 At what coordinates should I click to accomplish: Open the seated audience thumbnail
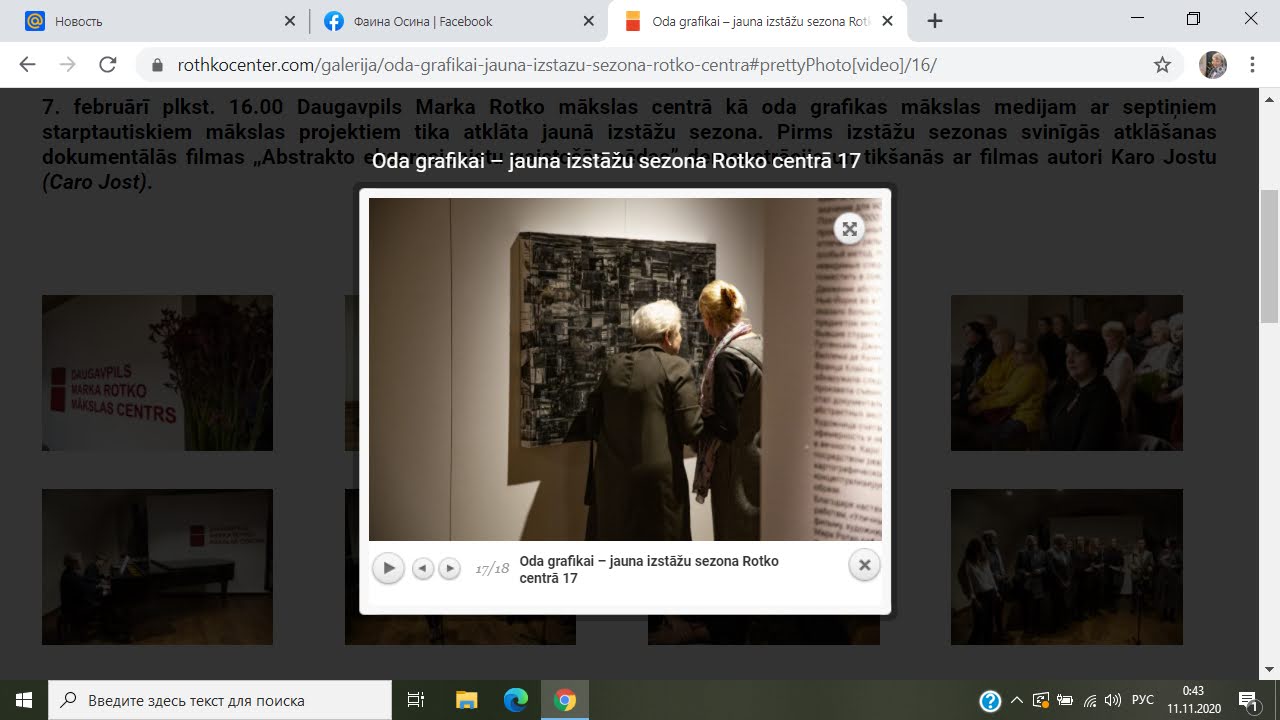(1066, 373)
